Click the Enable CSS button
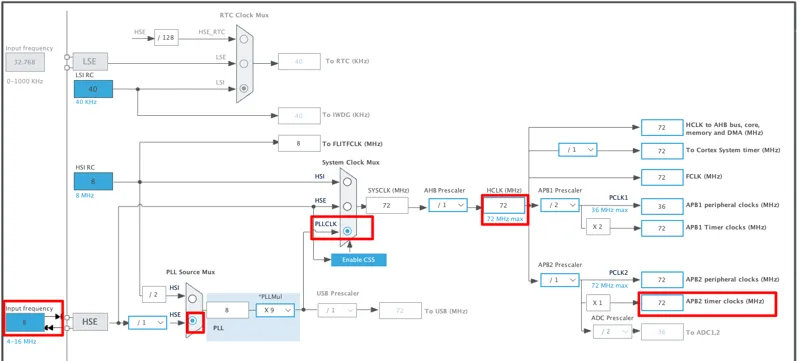This screenshot has width=800, height=361. (359, 260)
